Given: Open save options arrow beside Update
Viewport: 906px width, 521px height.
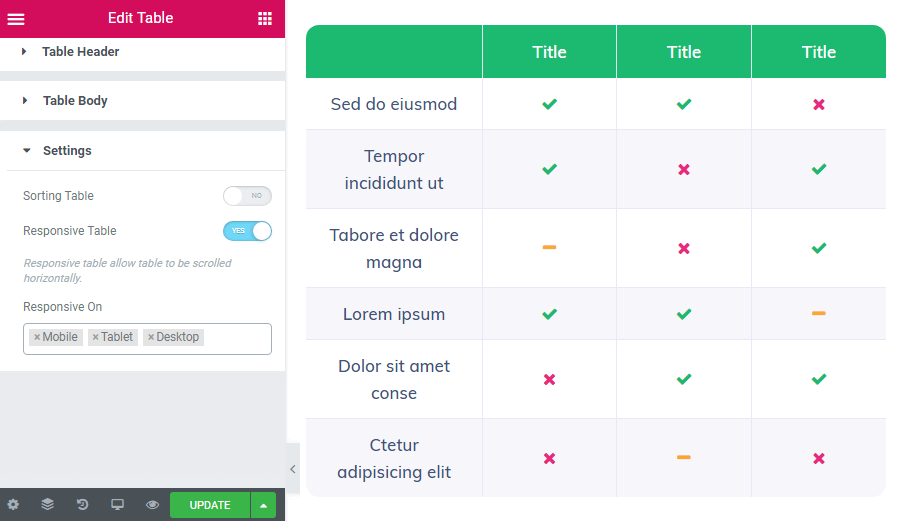Looking at the screenshot, I should click(263, 505).
